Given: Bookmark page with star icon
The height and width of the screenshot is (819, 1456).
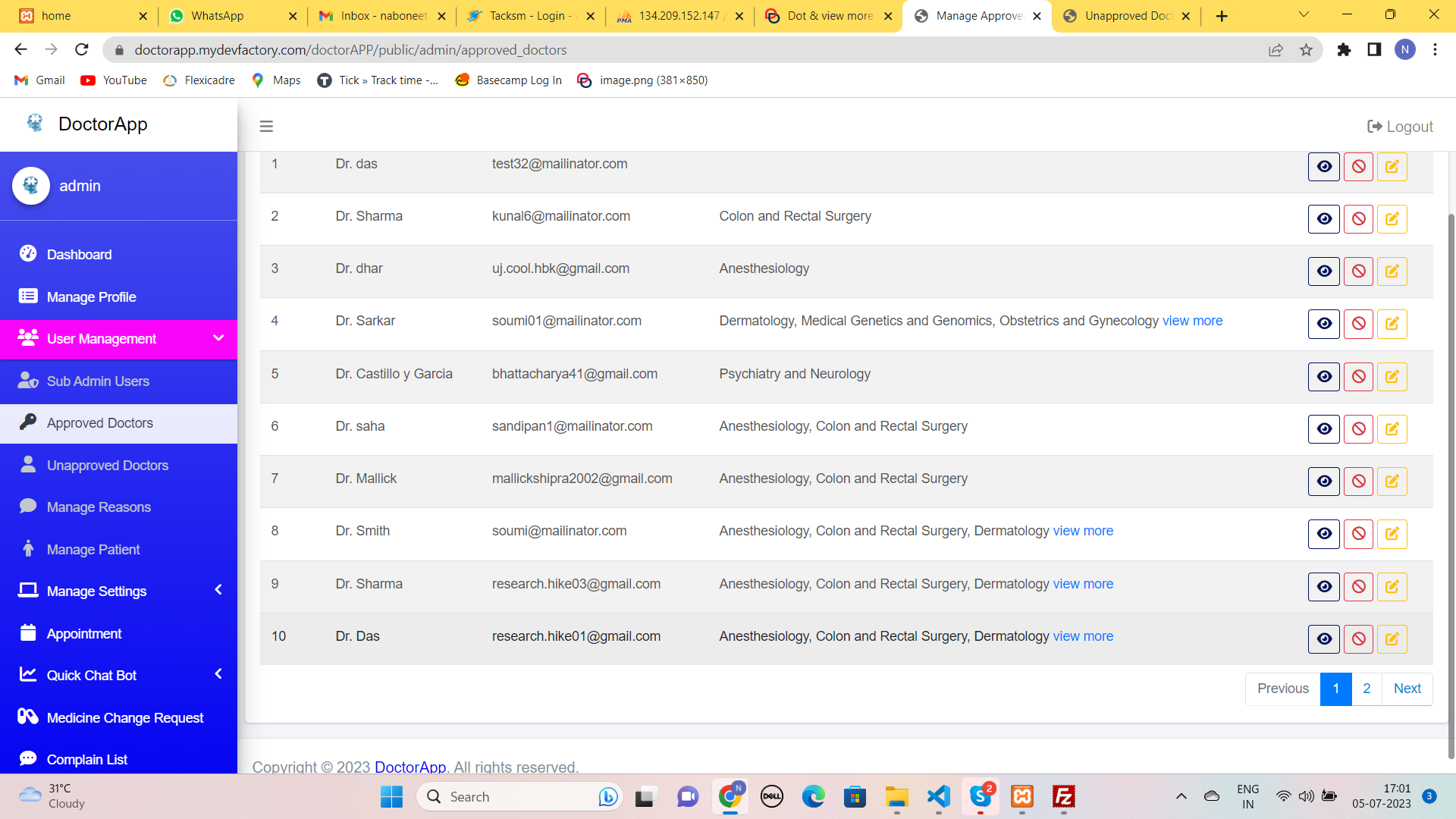Looking at the screenshot, I should tap(1306, 50).
